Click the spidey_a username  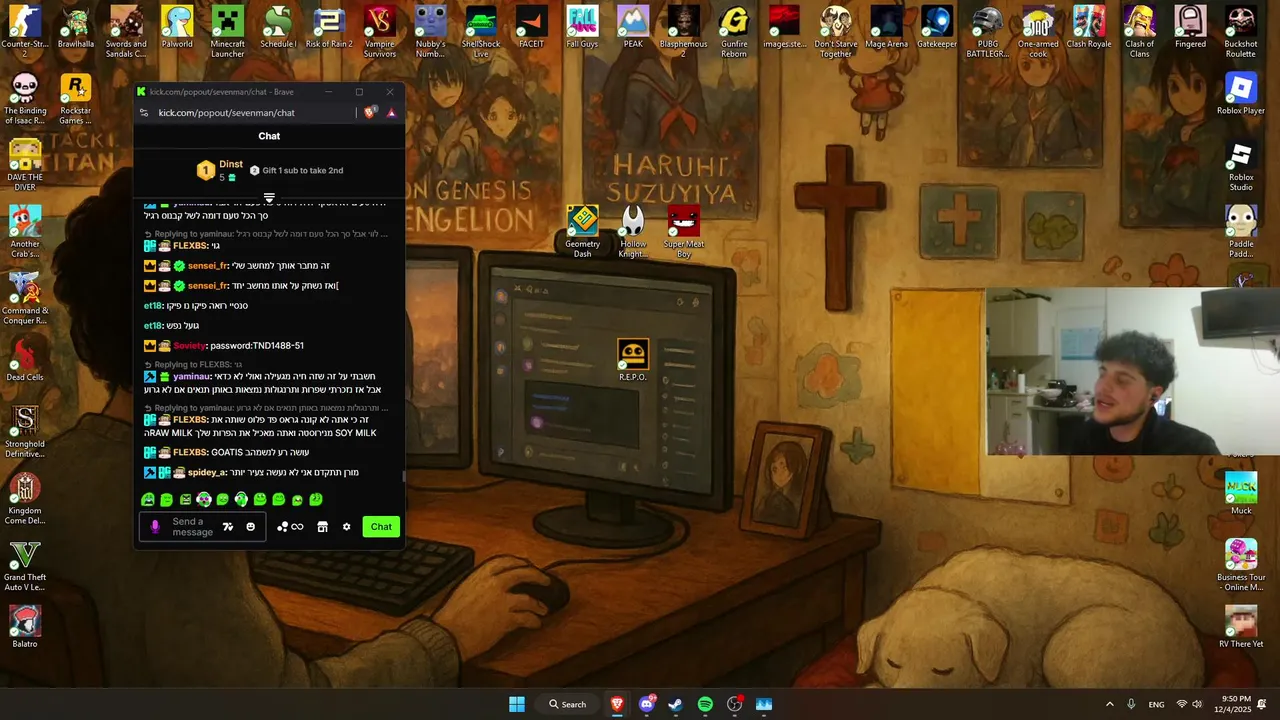click(206, 472)
